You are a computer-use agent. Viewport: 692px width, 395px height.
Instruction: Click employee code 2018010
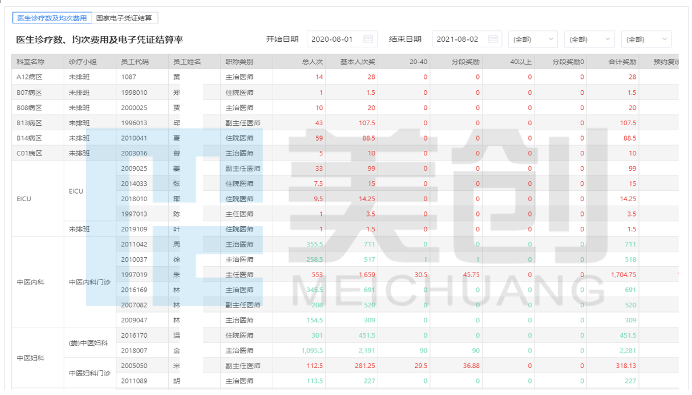coord(134,199)
